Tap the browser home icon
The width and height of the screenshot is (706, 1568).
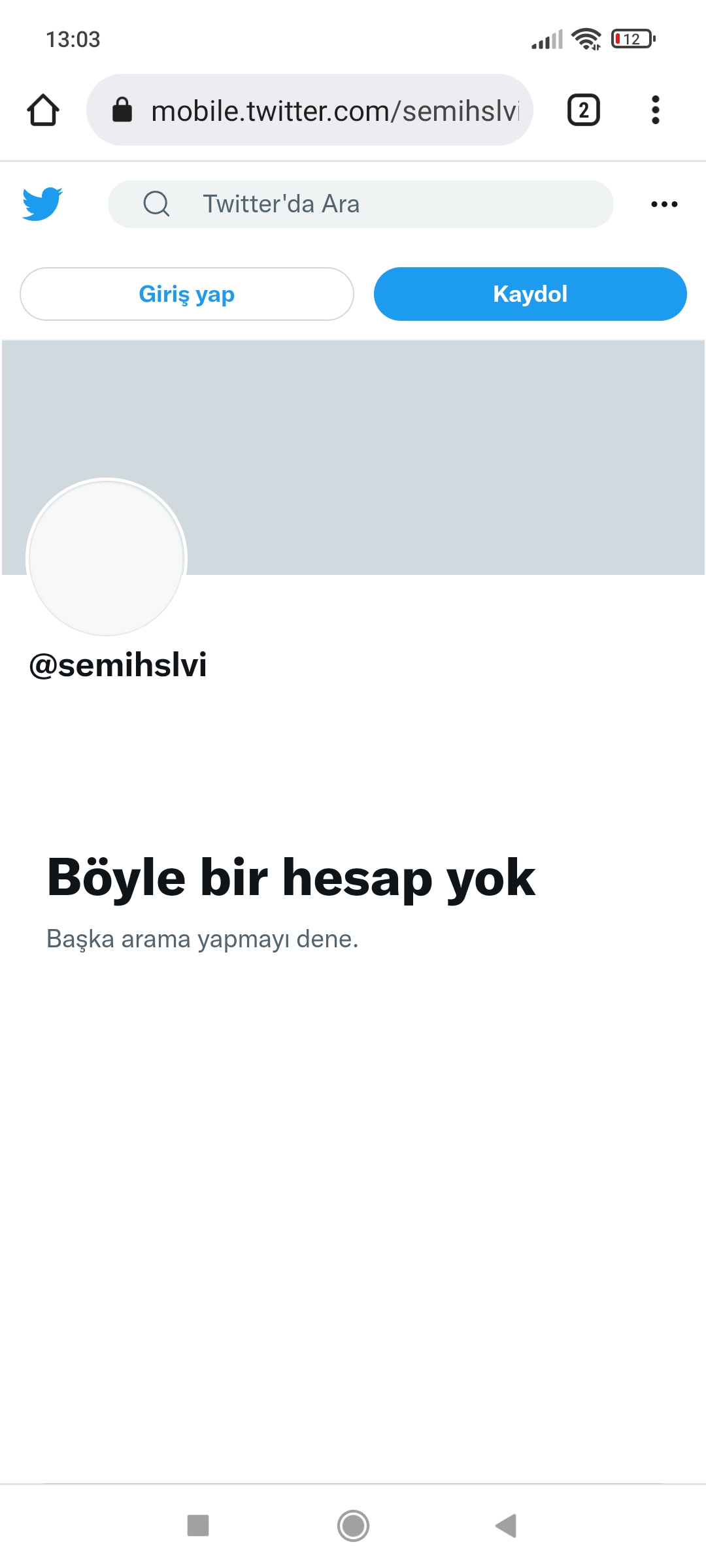[43, 110]
